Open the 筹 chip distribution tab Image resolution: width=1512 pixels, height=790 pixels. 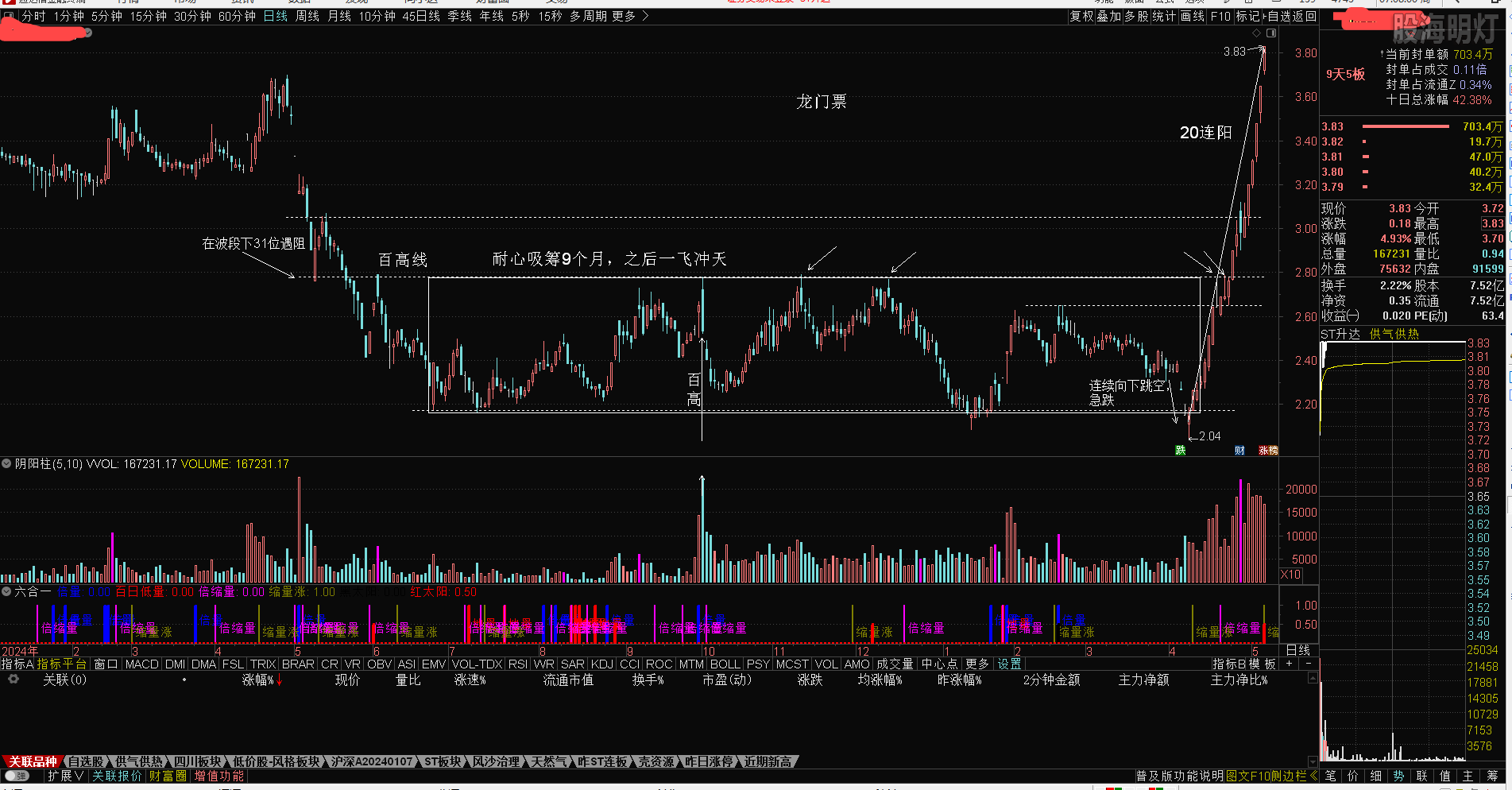1492,776
